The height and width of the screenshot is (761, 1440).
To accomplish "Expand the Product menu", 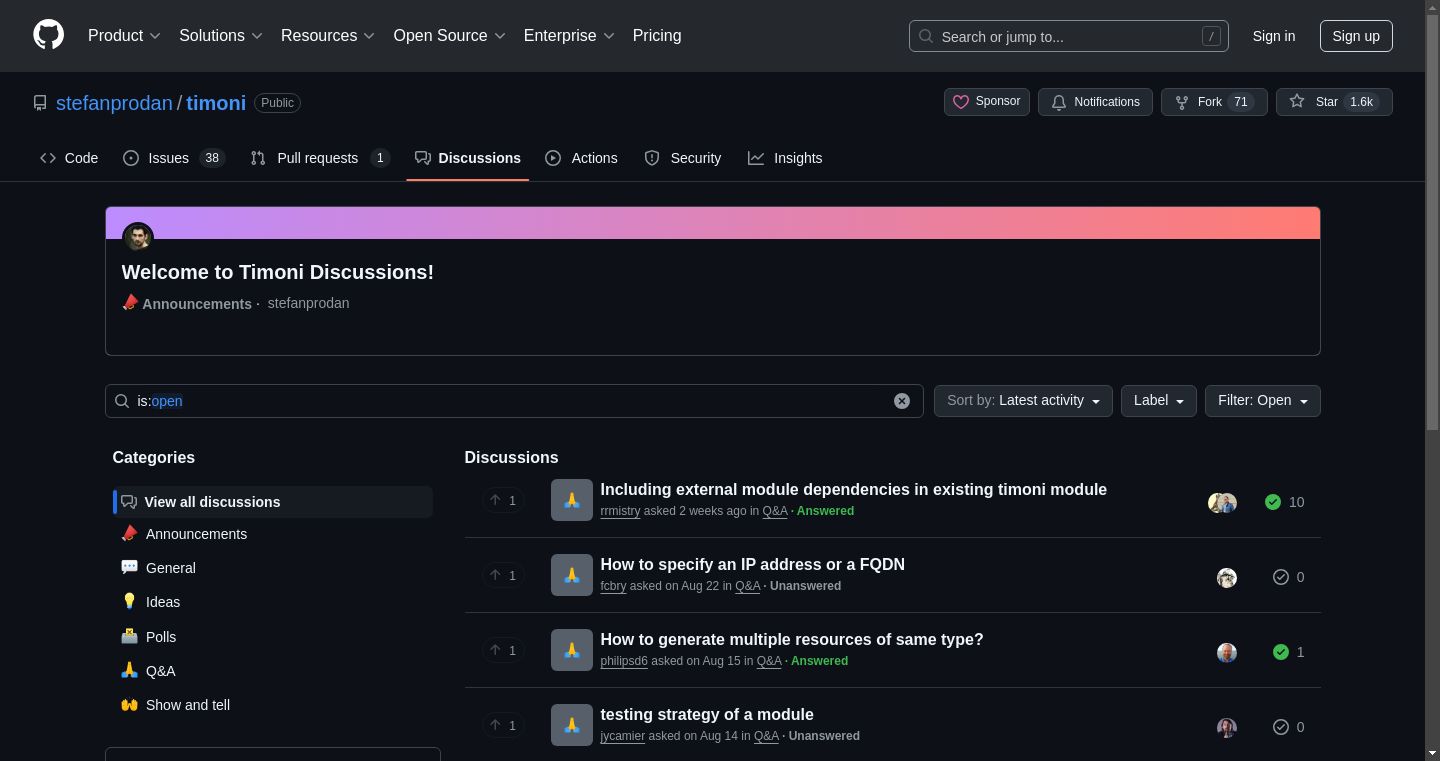I will coord(124,35).
